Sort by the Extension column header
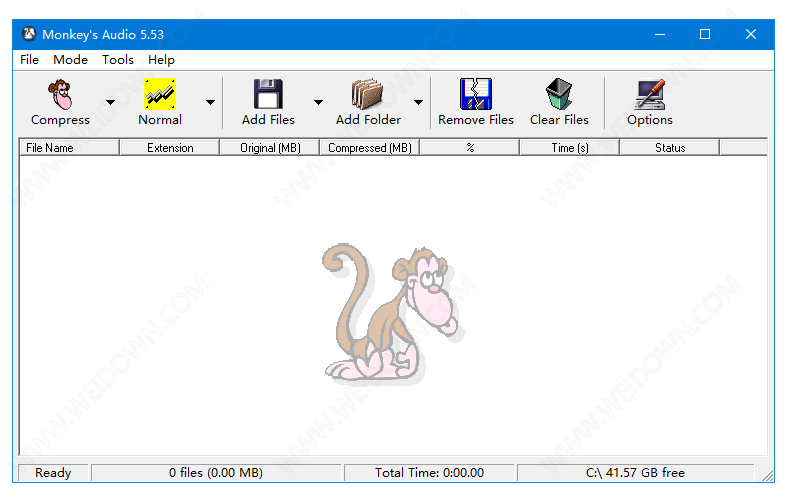The image size is (790, 500). 170,148
